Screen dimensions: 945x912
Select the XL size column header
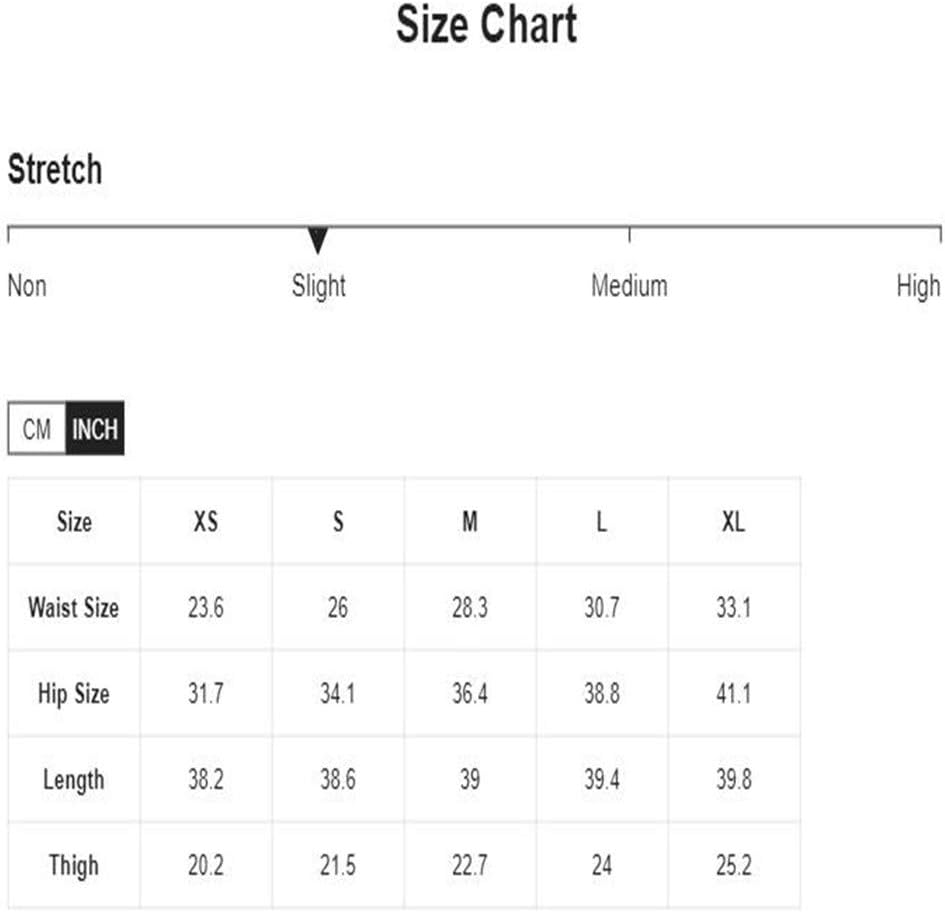coord(733,521)
